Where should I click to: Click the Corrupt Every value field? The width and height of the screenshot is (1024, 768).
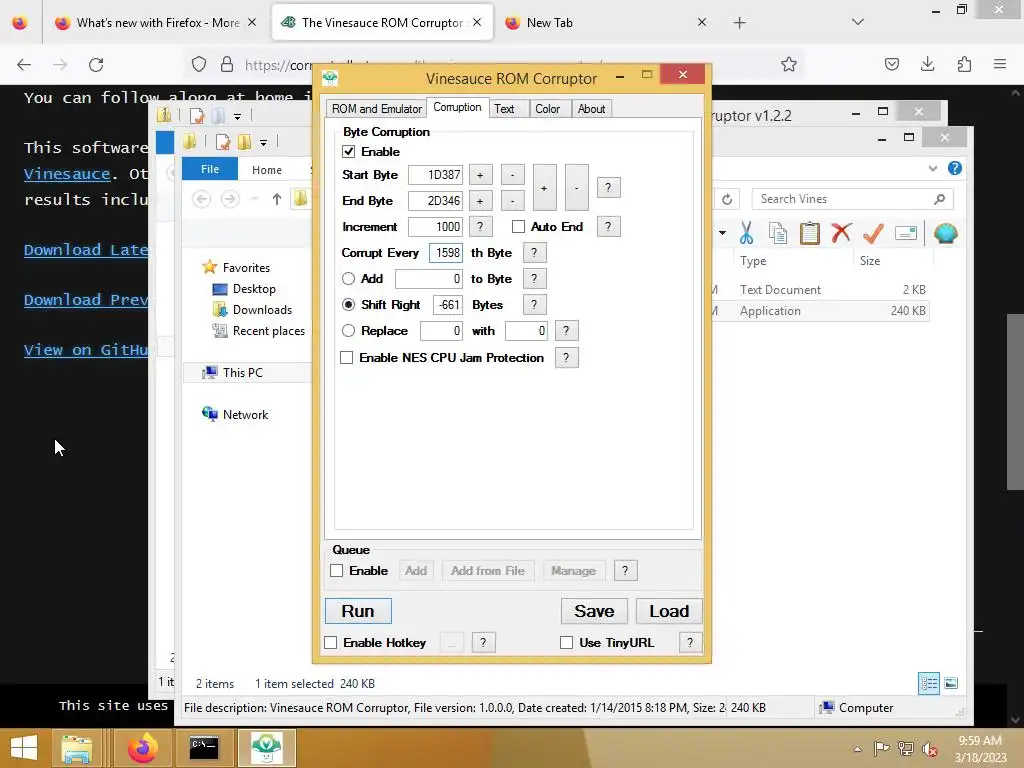pyautogui.click(x=445, y=253)
